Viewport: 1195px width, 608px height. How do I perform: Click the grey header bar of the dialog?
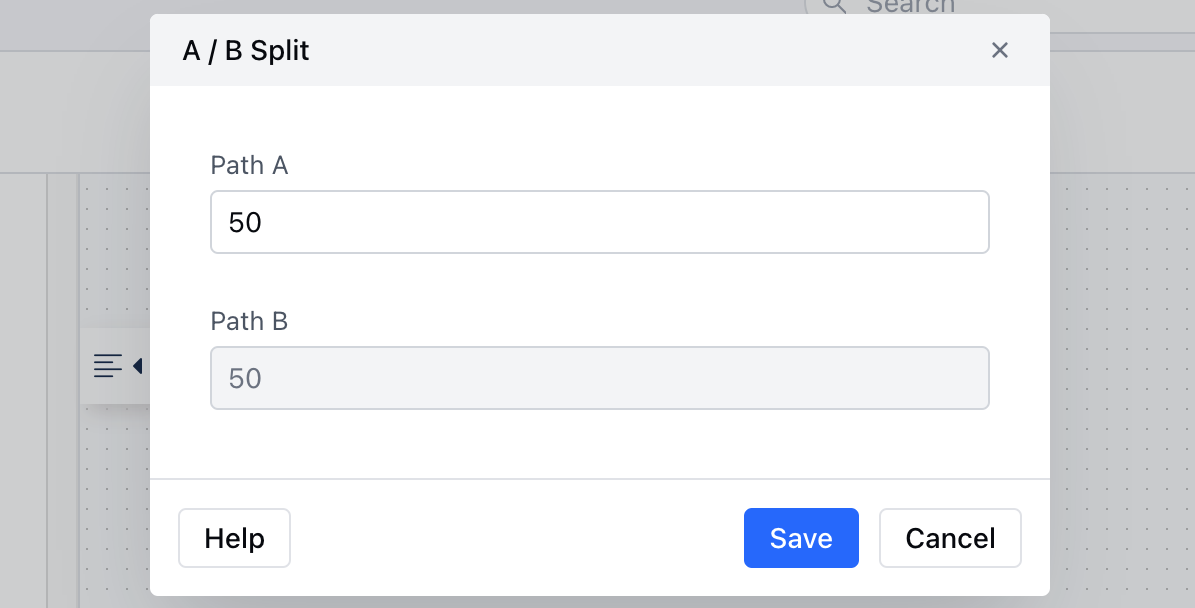point(600,50)
